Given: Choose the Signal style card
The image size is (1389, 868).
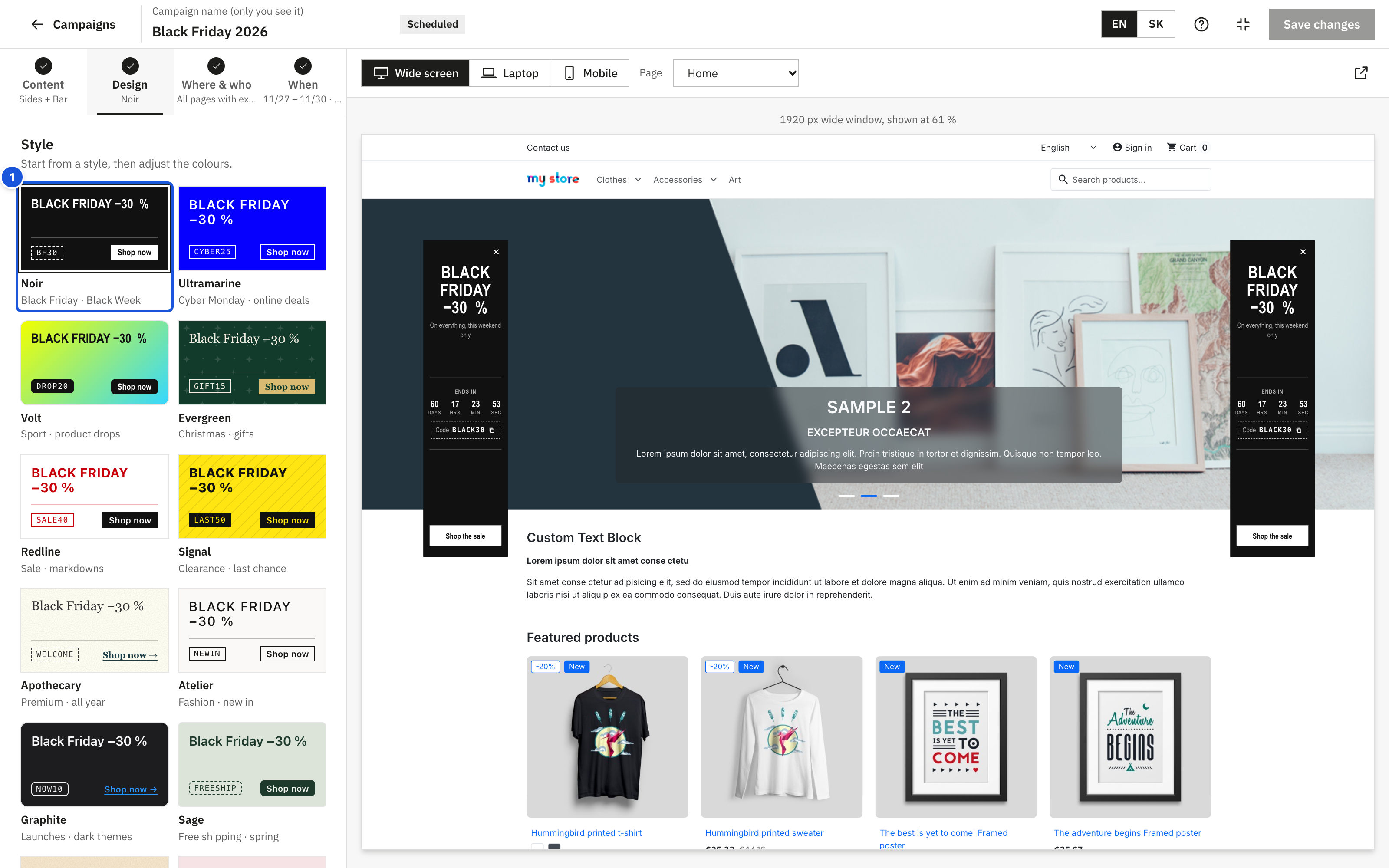Looking at the screenshot, I should coord(252,514).
